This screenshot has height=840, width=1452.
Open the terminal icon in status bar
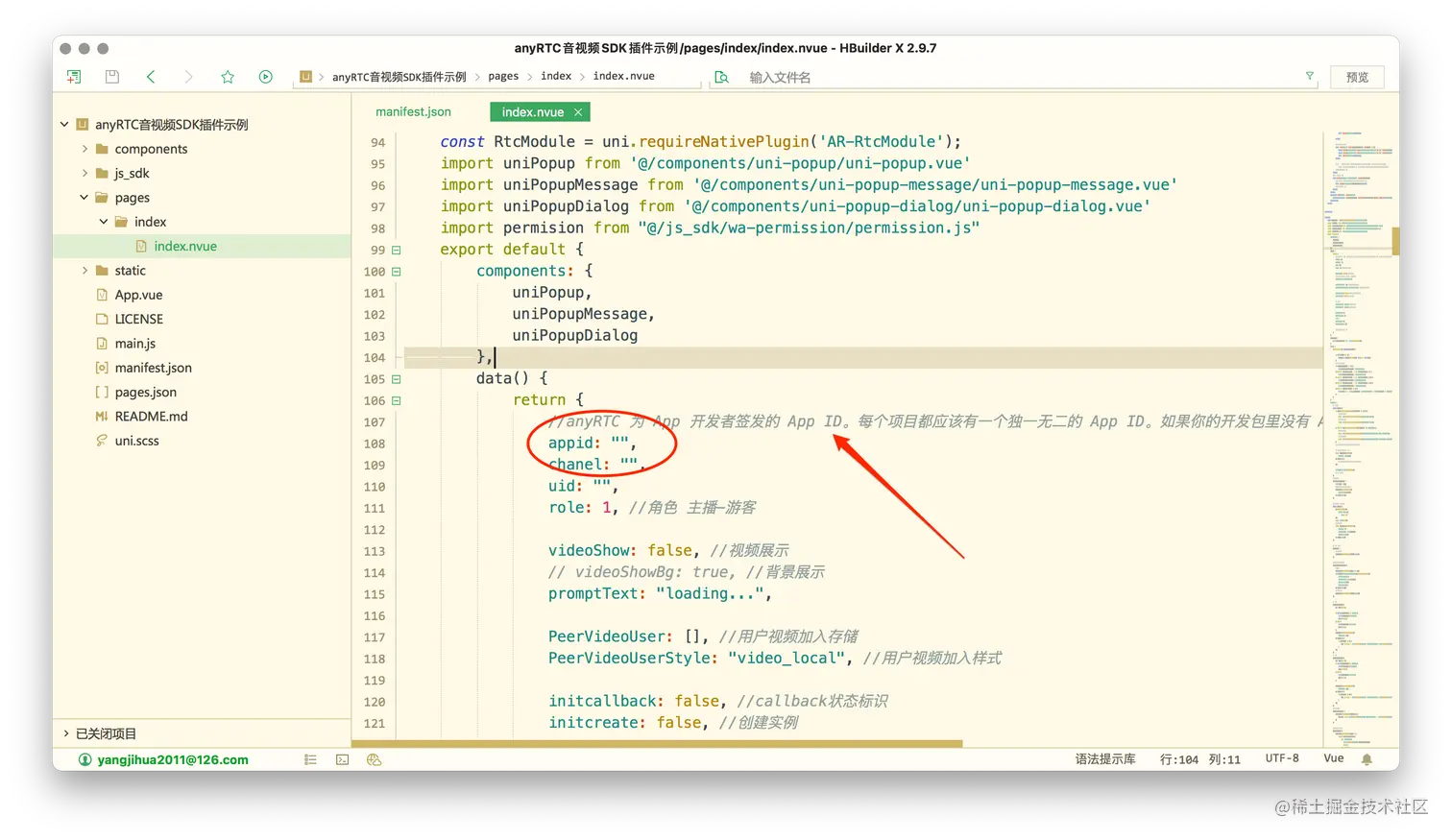pyautogui.click(x=343, y=759)
